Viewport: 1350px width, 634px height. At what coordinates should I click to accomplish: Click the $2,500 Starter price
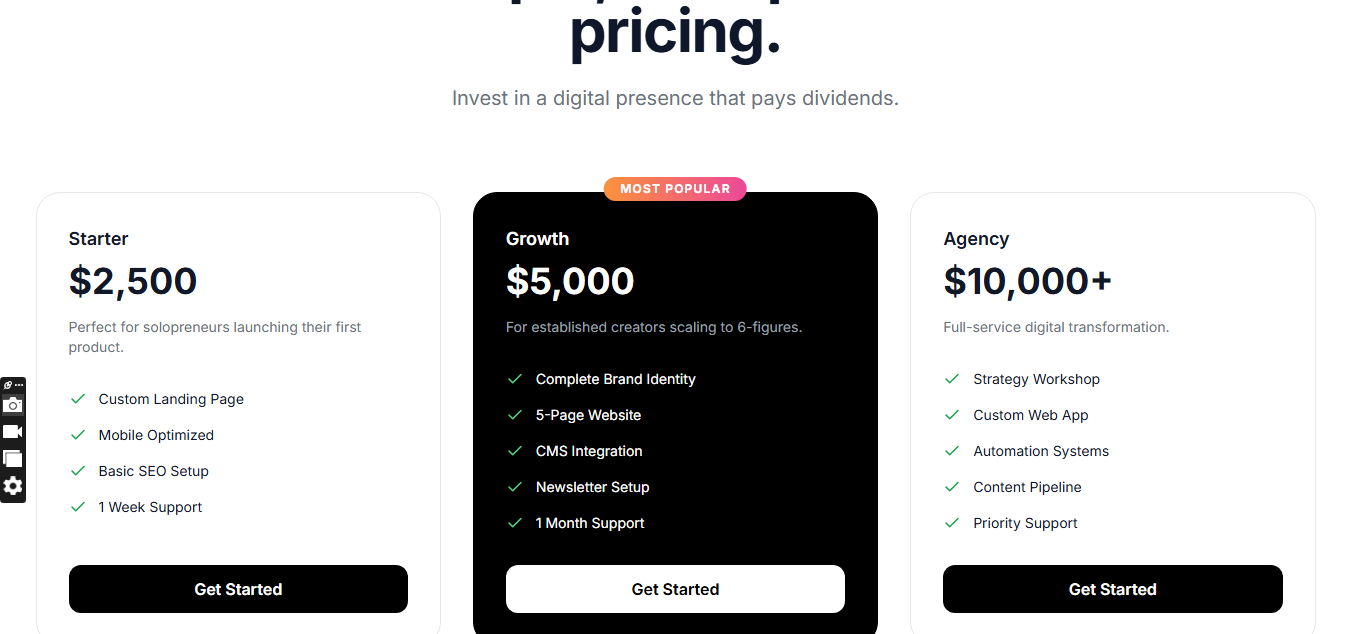click(133, 281)
